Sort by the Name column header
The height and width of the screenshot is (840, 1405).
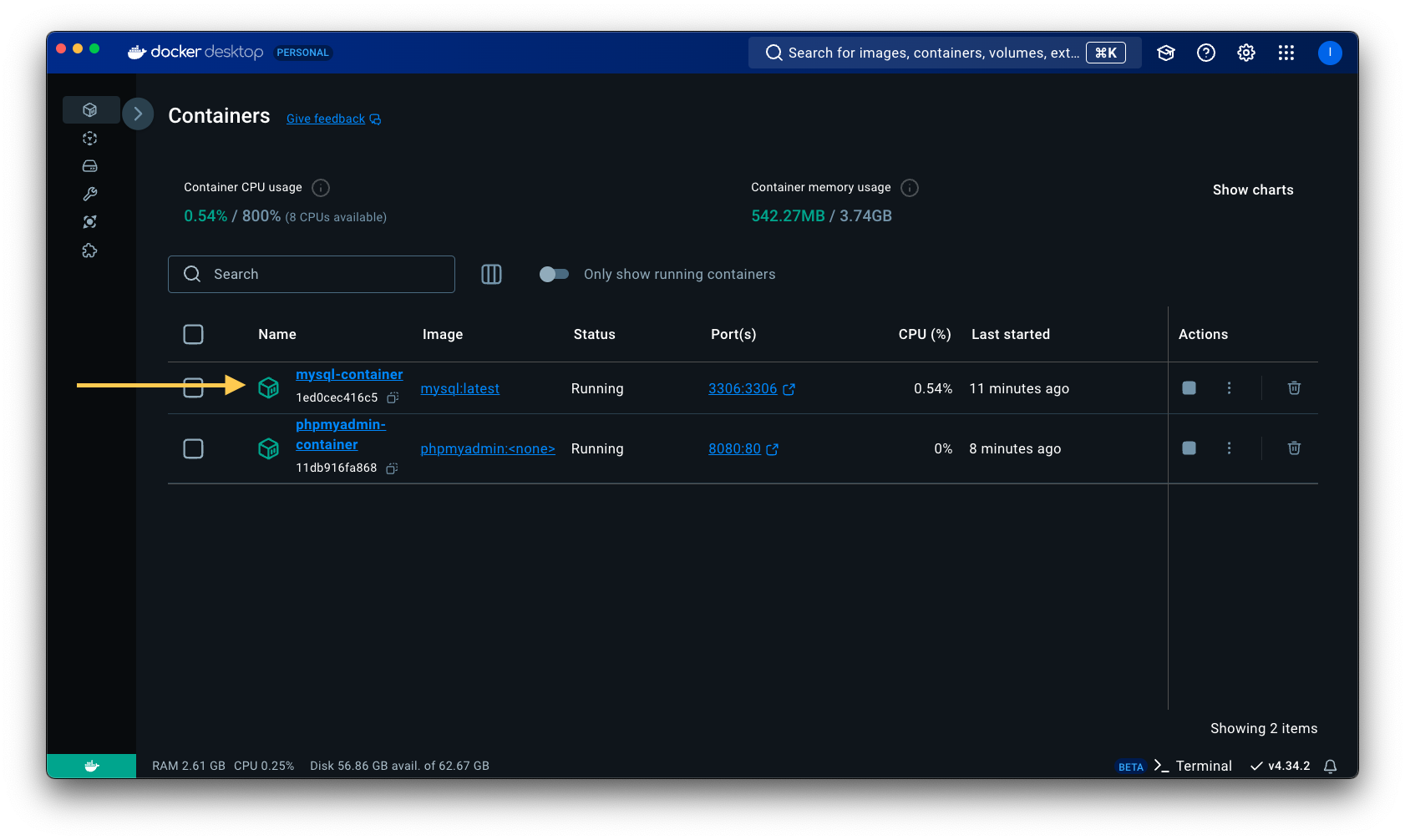tap(277, 334)
